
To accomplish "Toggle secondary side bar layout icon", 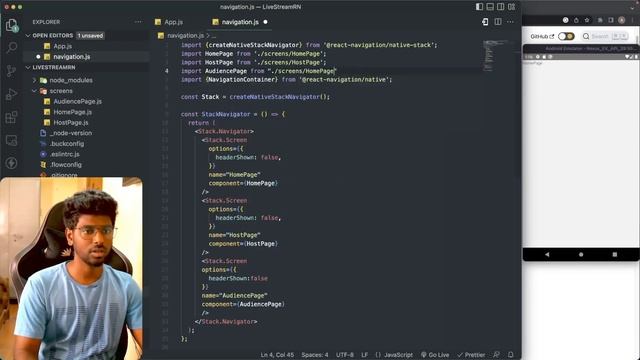I will coord(500,7).
